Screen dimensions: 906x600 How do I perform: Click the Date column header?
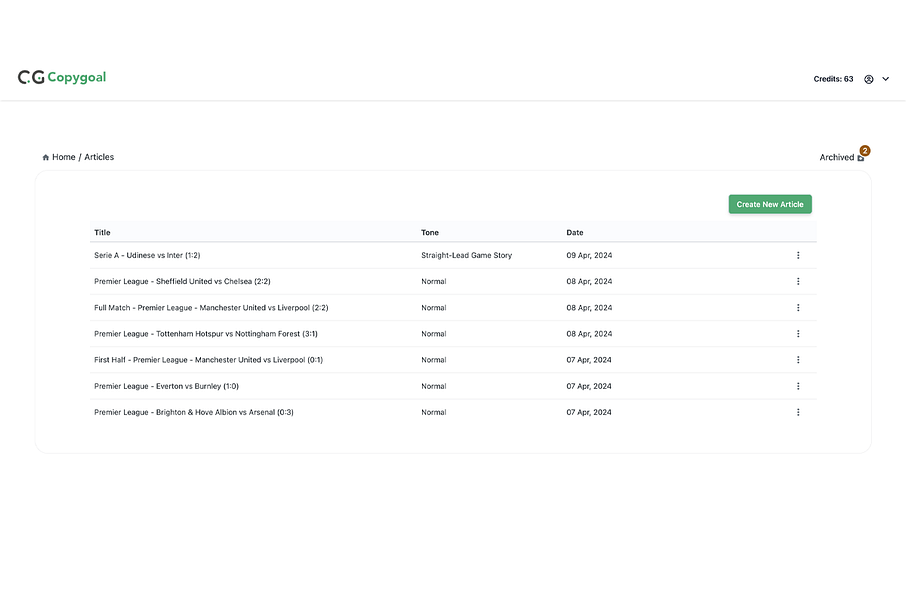pos(575,232)
